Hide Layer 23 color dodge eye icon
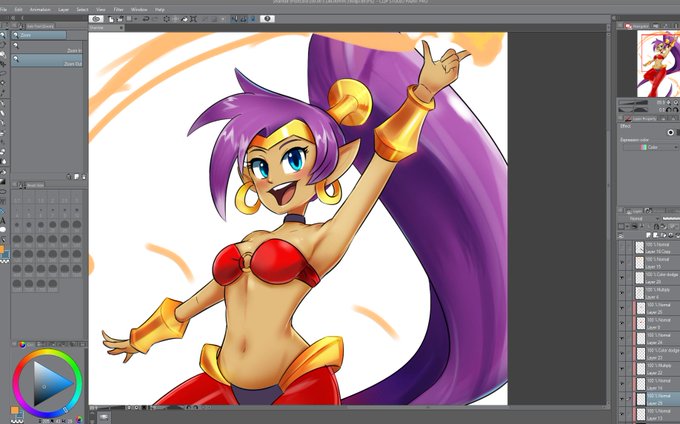 (x=622, y=353)
